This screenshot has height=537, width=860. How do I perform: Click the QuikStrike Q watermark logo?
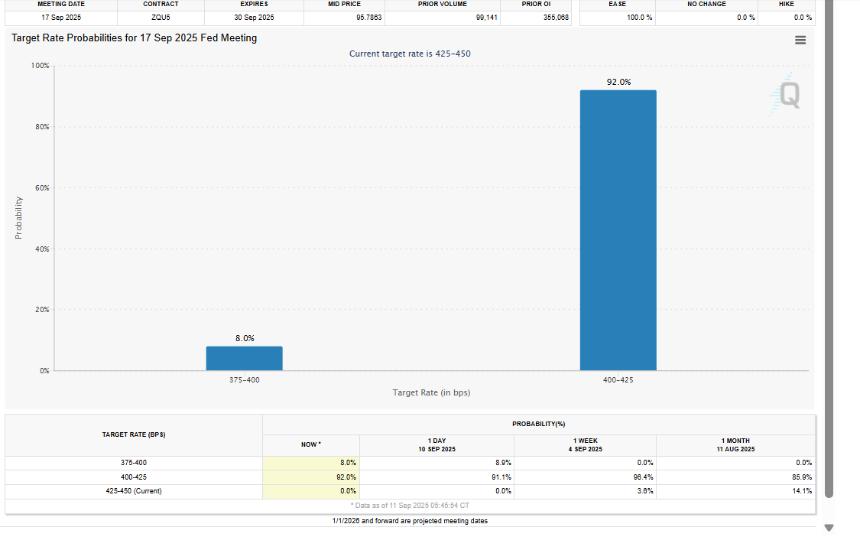(788, 95)
